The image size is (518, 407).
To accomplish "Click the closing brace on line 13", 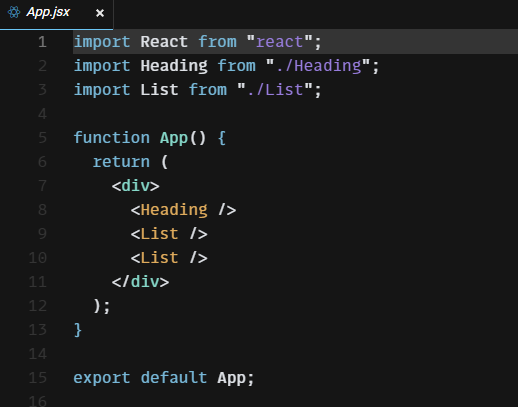I will [x=78, y=330].
